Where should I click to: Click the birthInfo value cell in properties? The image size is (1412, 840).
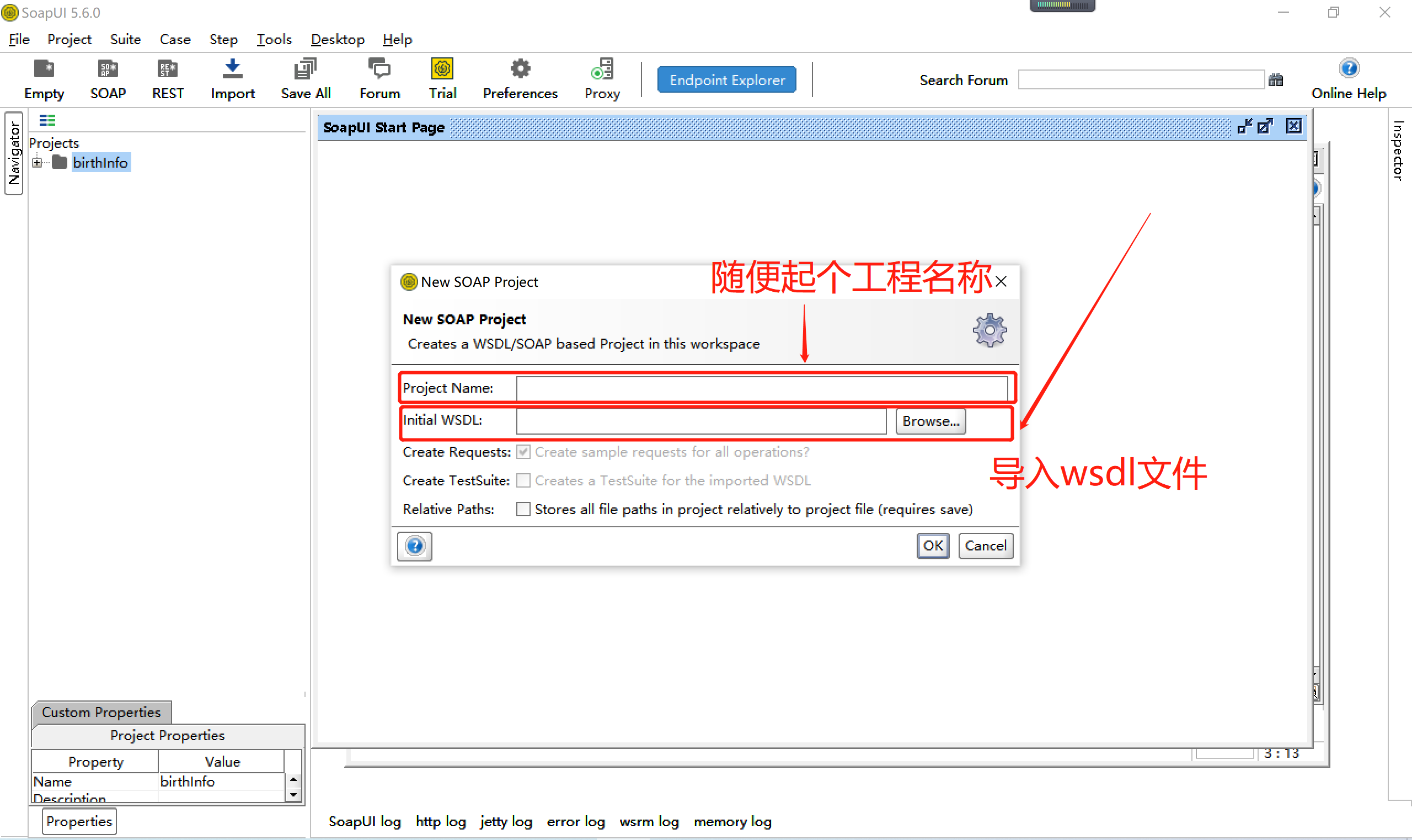(221, 781)
